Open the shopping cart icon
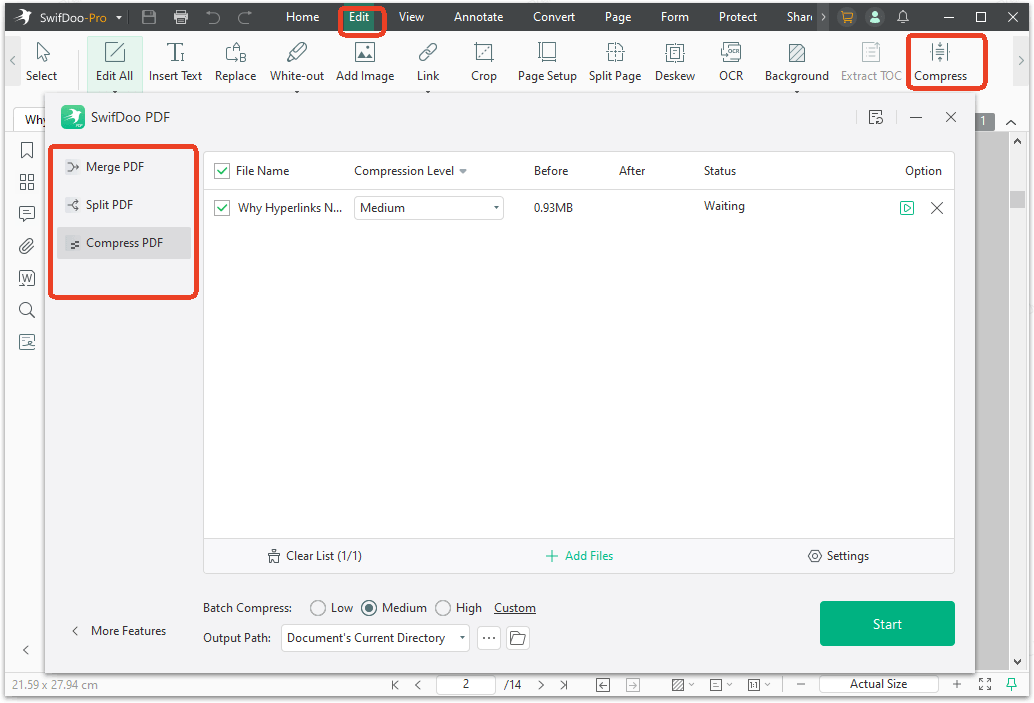This screenshot has width=1034, height=703. [x=847, y=17]
